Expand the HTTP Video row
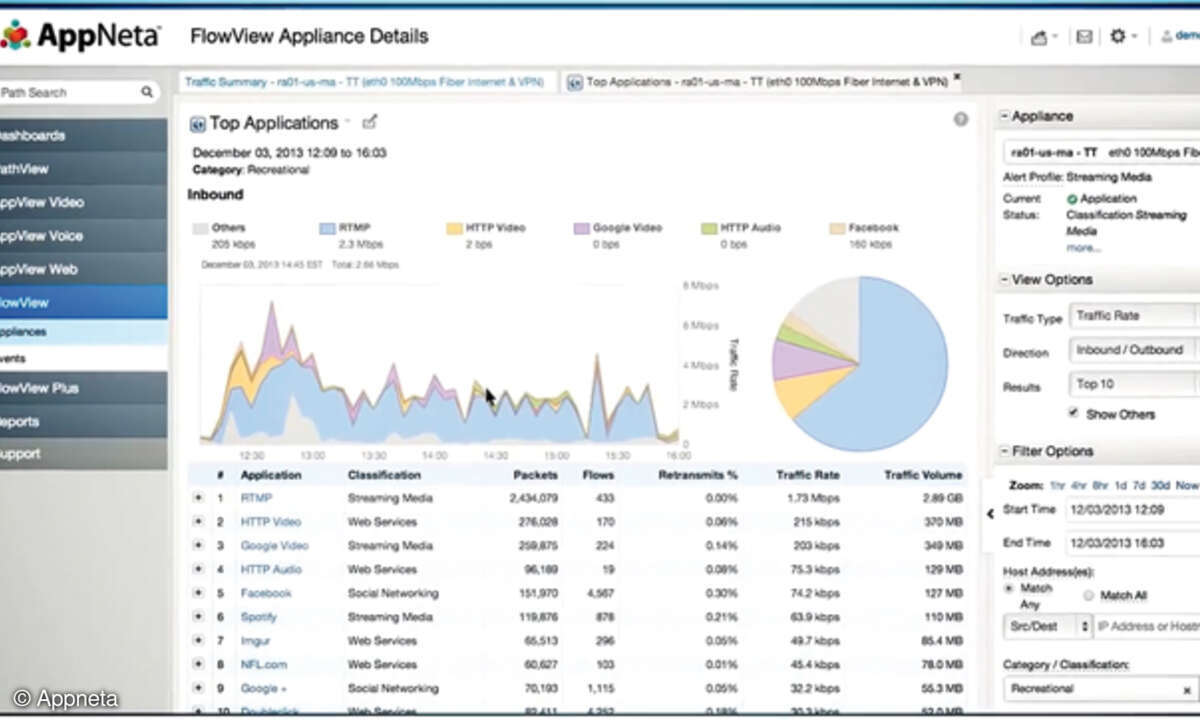The image size is (1200, 720). click(x=197, y=521)
